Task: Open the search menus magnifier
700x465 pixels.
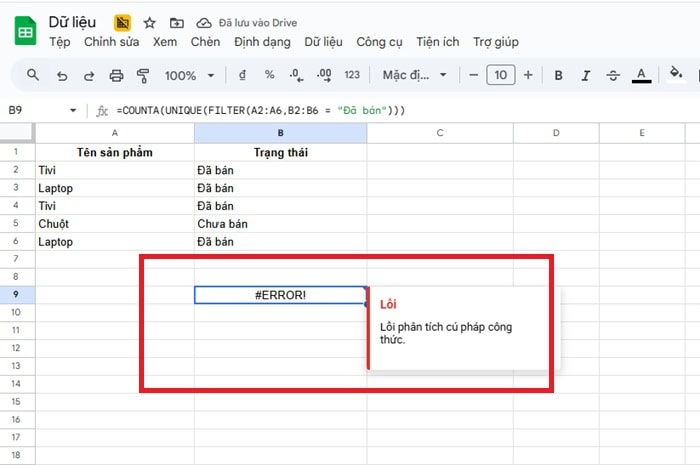Action: coord(33,75)
